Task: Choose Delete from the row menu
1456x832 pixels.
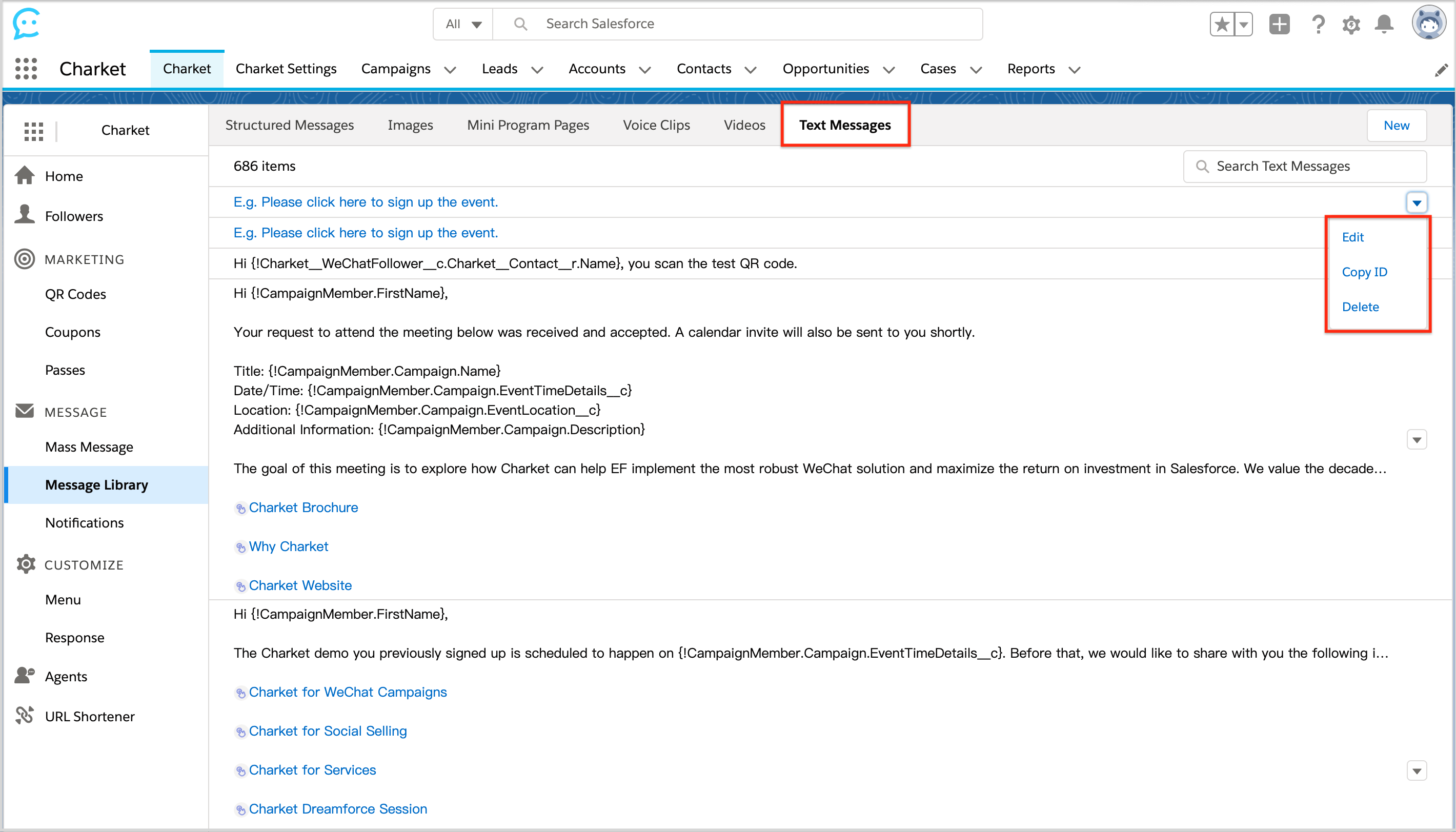Action: point(1360,307)
